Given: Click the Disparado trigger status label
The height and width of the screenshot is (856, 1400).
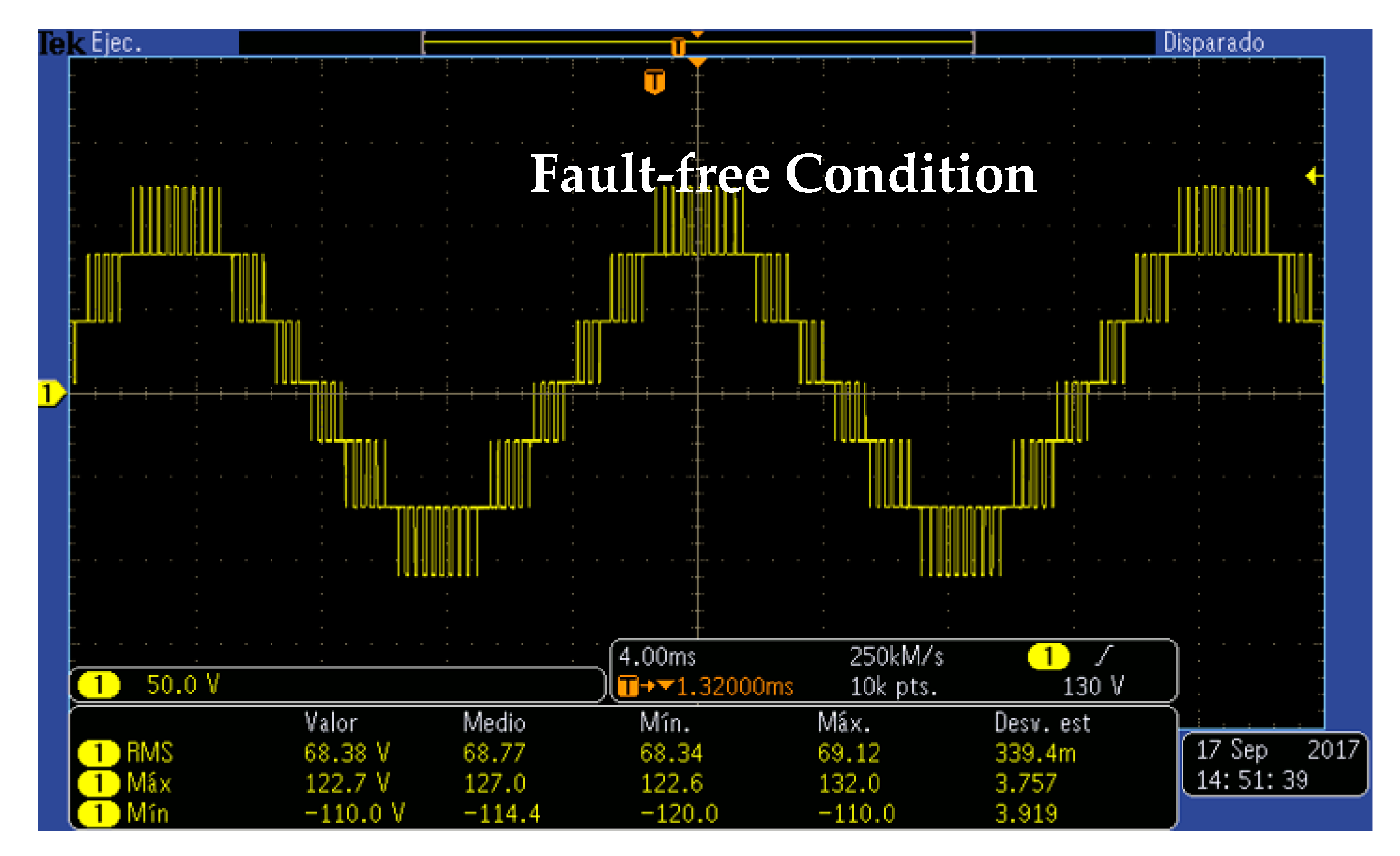Looking at the screenshot, I should (1213, 44).
